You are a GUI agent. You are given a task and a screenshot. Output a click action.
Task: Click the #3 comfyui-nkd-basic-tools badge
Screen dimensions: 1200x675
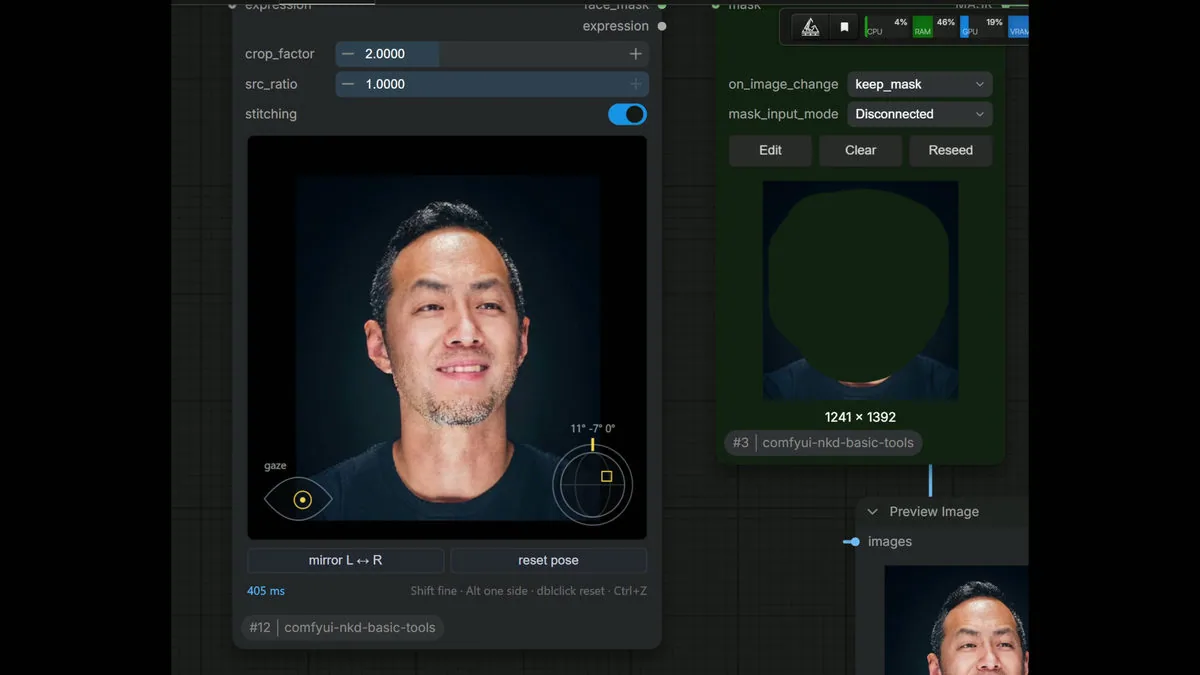pyautogui.click(x=823, y=443)
